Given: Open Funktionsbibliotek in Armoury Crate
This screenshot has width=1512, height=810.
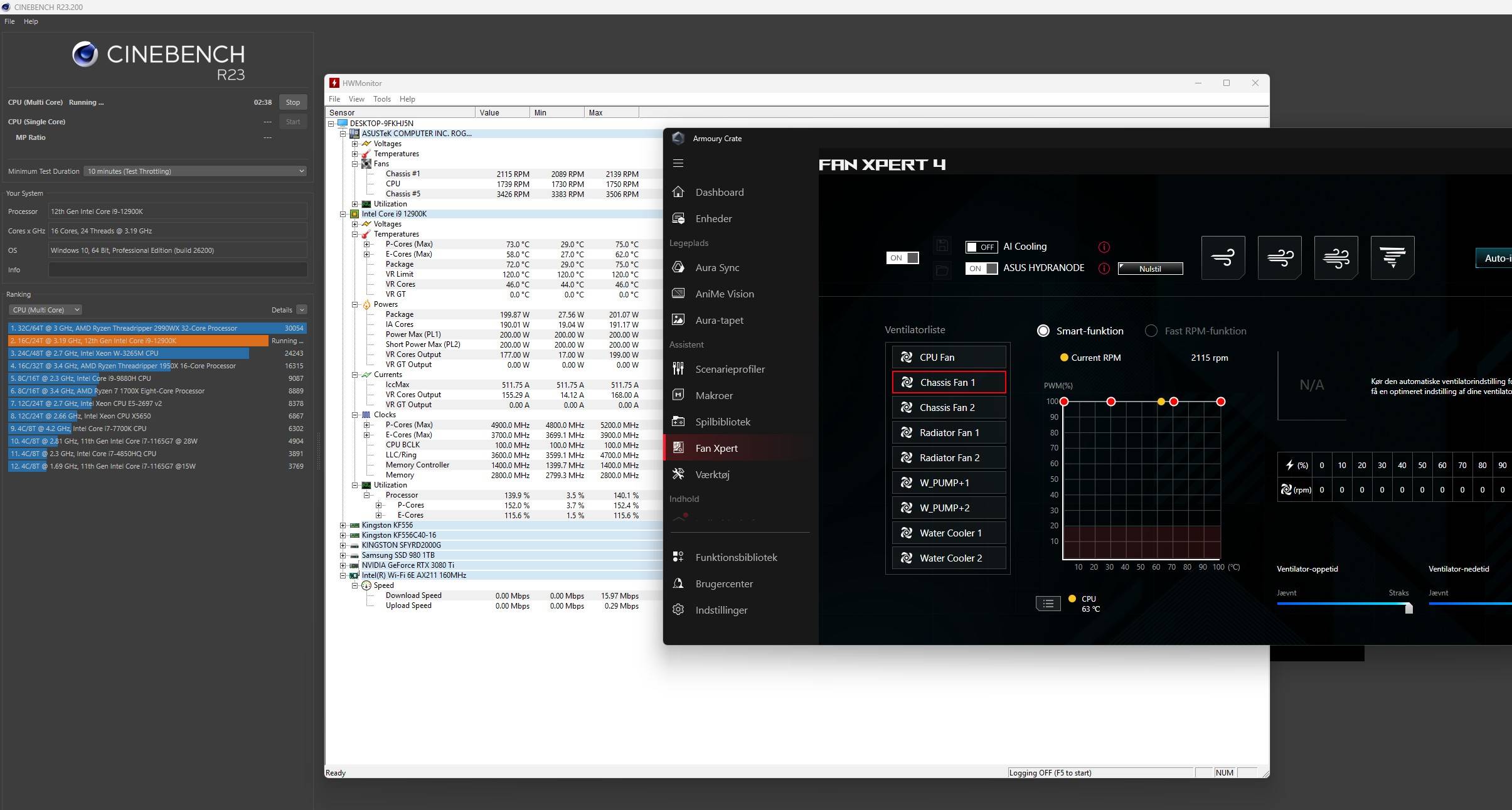Looking at the screenshot, I should coord(736,557).
